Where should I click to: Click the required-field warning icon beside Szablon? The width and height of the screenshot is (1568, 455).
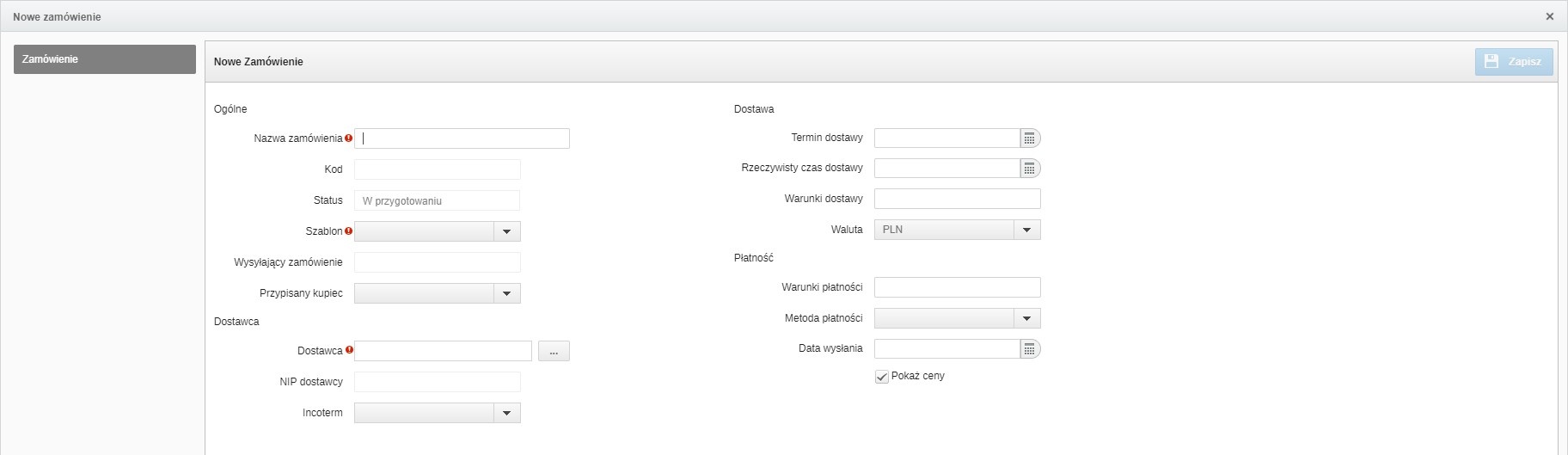[348, 231]
